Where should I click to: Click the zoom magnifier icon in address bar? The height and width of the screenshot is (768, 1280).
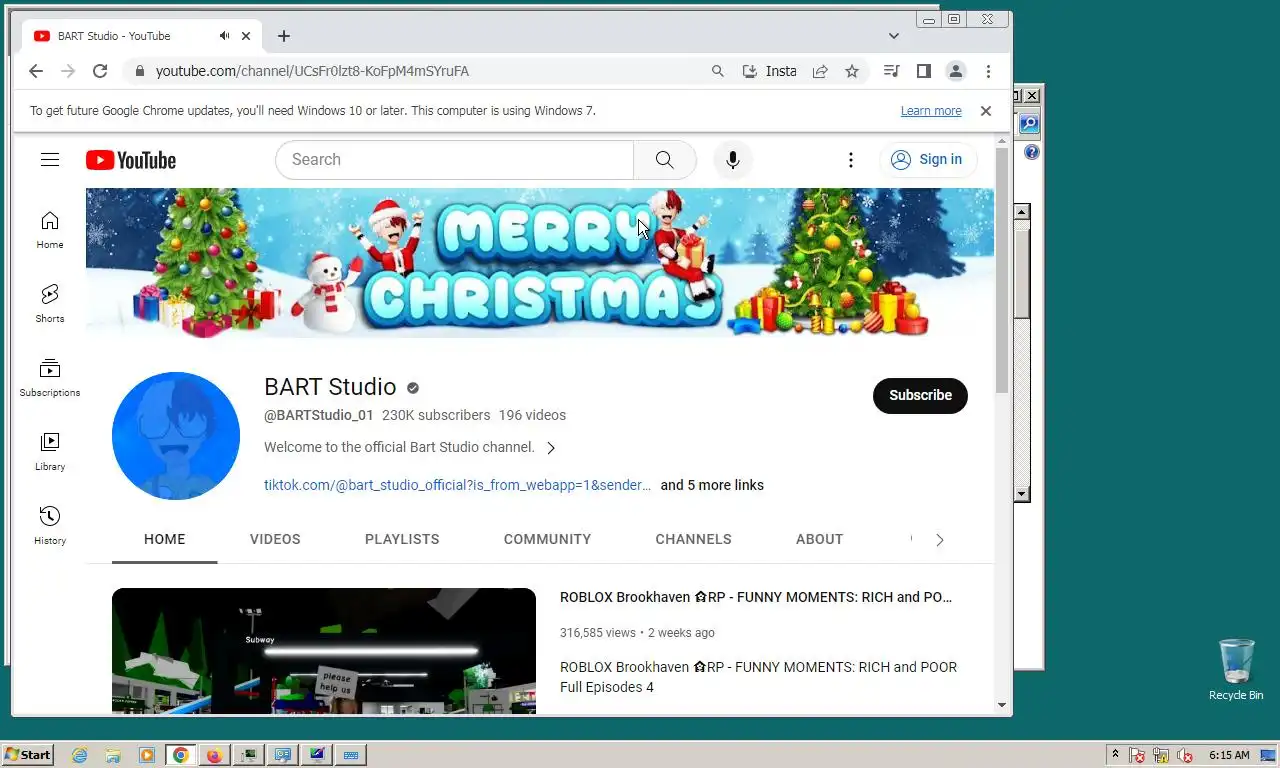pyautogui.click(x=718, y=71)
